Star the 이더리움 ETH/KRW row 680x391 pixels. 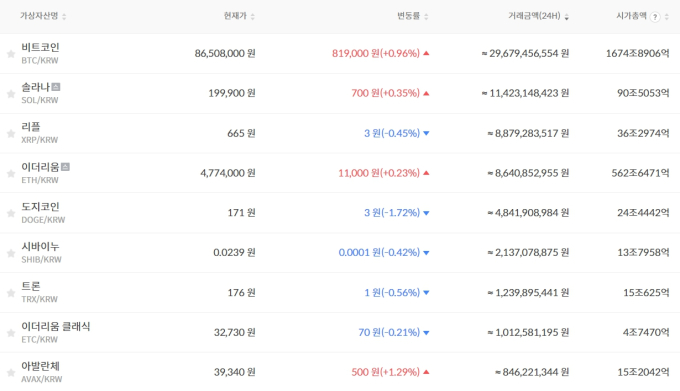point(11,173)
